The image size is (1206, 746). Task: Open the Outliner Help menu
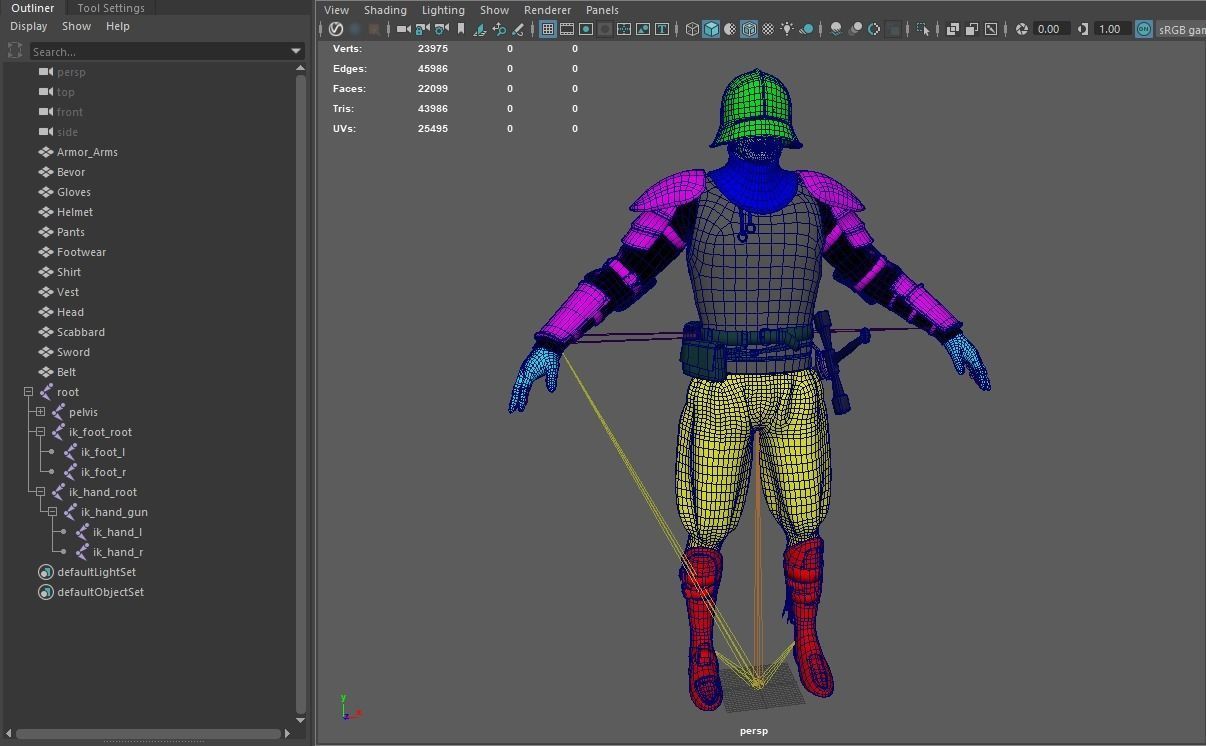pos(118,26)
